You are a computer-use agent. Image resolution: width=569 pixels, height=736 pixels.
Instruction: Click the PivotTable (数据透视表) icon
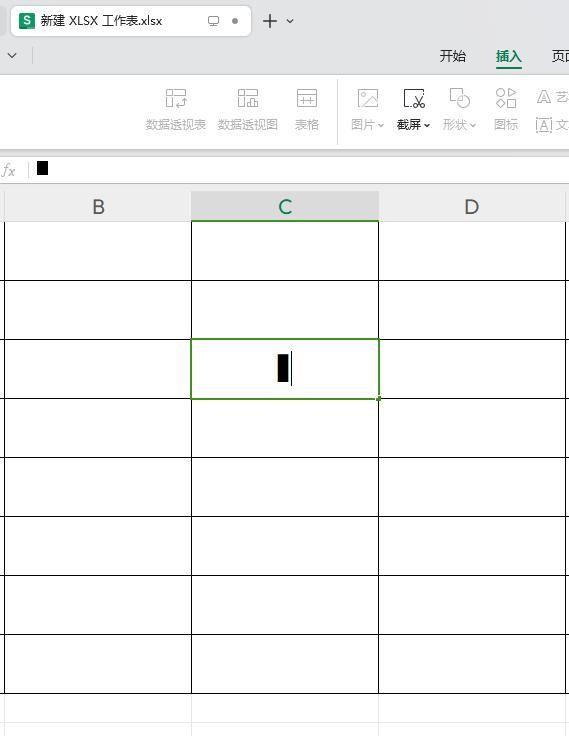tap(176, 99)
